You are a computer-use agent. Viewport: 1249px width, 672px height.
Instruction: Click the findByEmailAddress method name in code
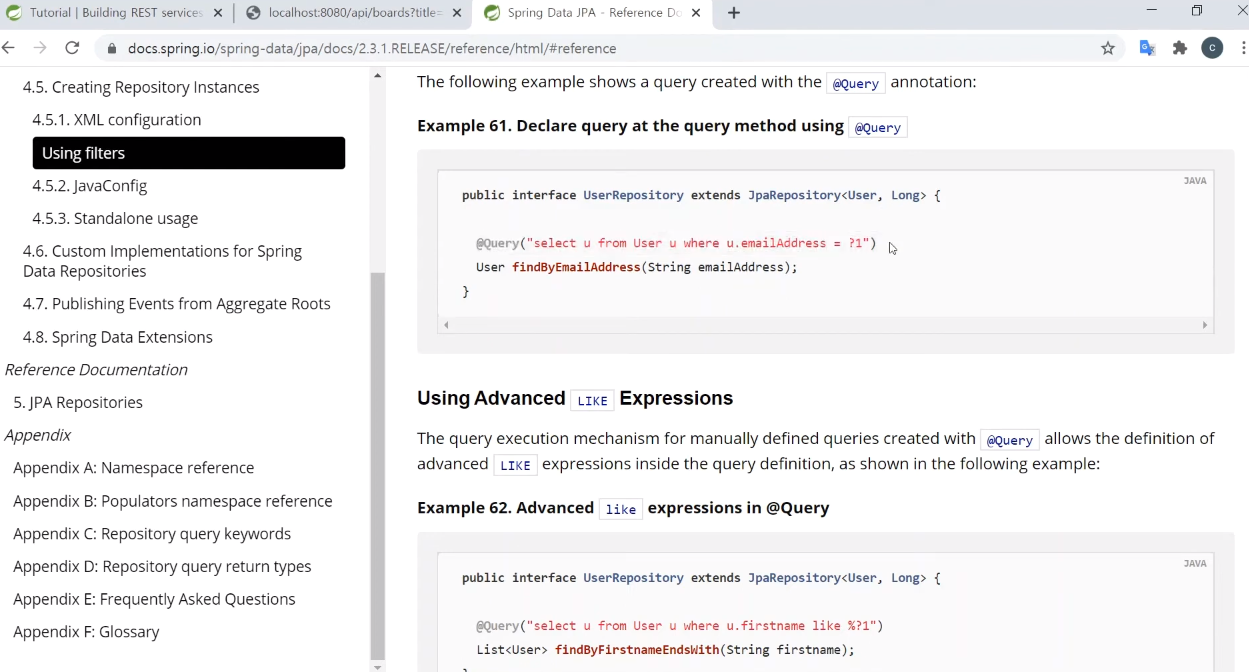pos(576,267)
